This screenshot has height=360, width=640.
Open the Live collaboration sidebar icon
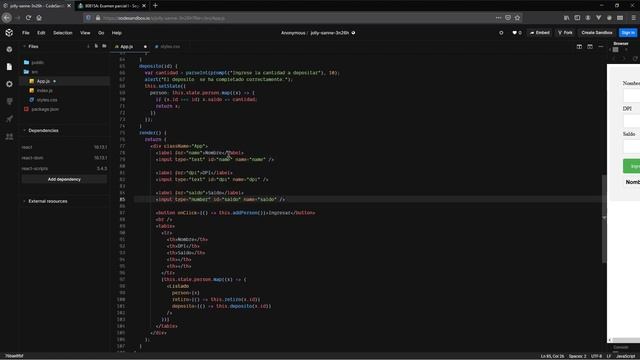tap(9, 136)
